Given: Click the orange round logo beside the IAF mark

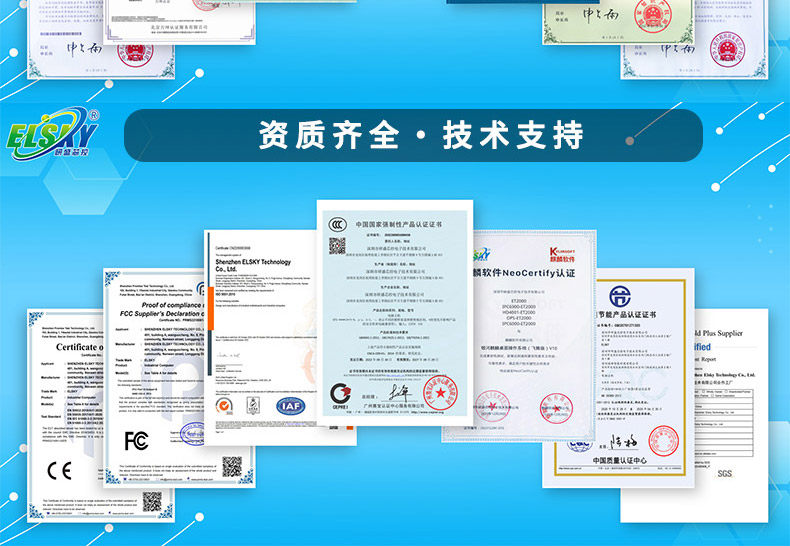Looking at the screenshot, I should [224, 405].
